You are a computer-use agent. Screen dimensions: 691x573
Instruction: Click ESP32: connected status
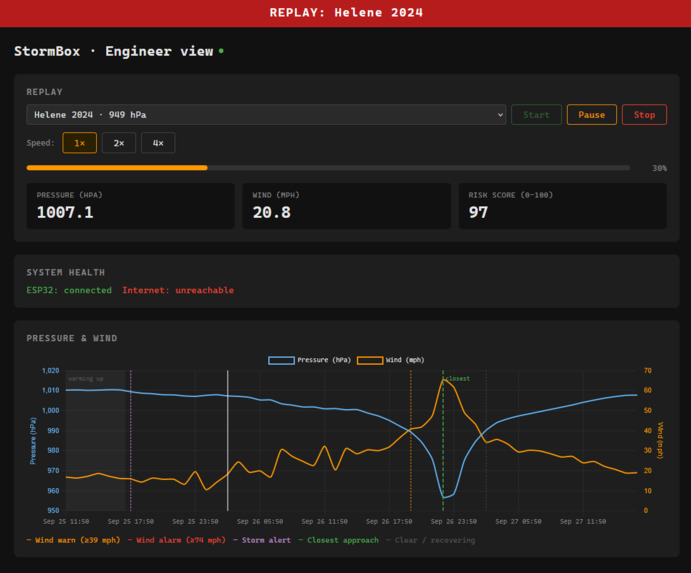[x=69, y=290]
